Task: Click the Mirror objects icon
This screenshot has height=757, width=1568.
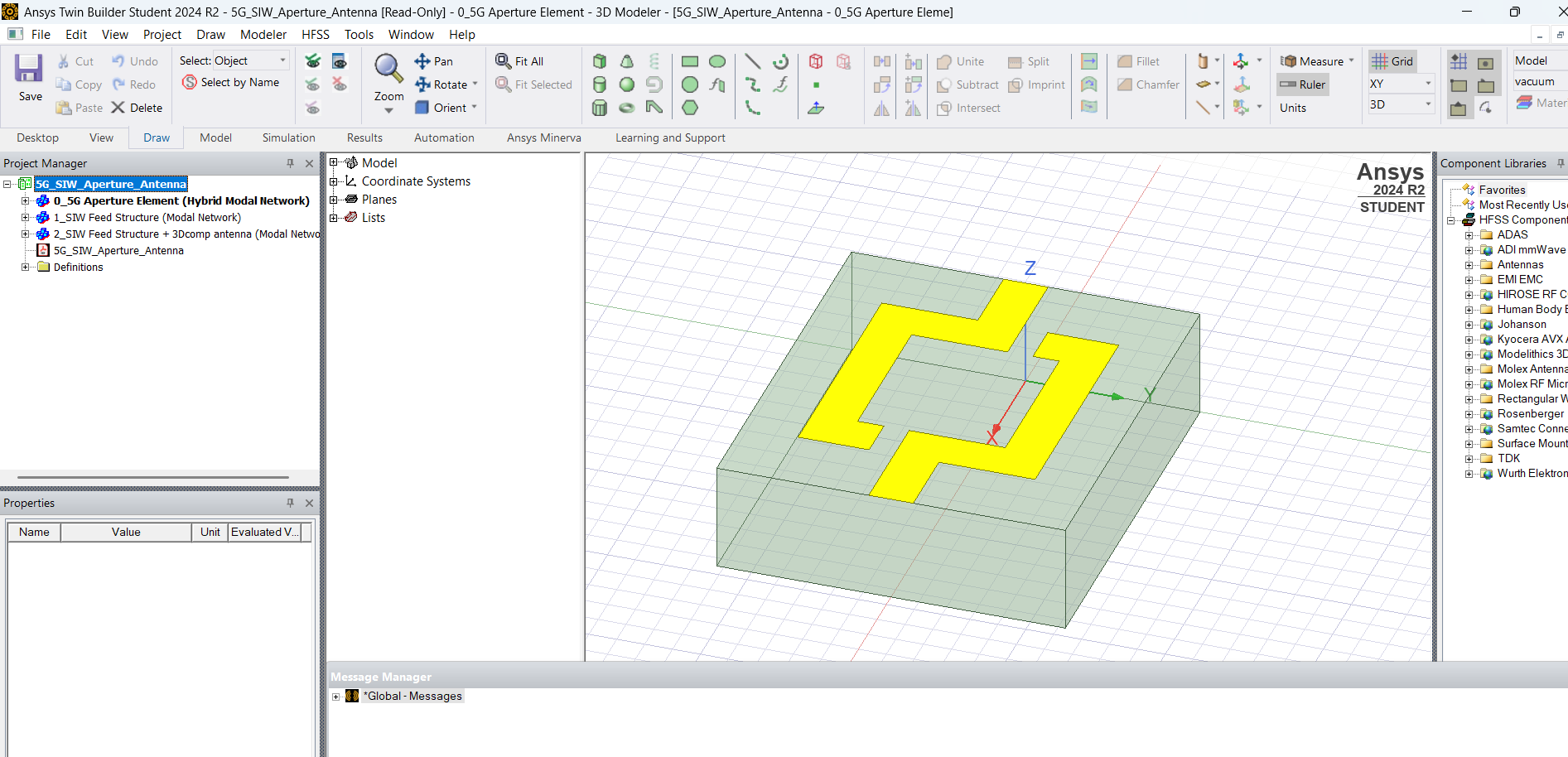Action: click(x=882, y=108)
